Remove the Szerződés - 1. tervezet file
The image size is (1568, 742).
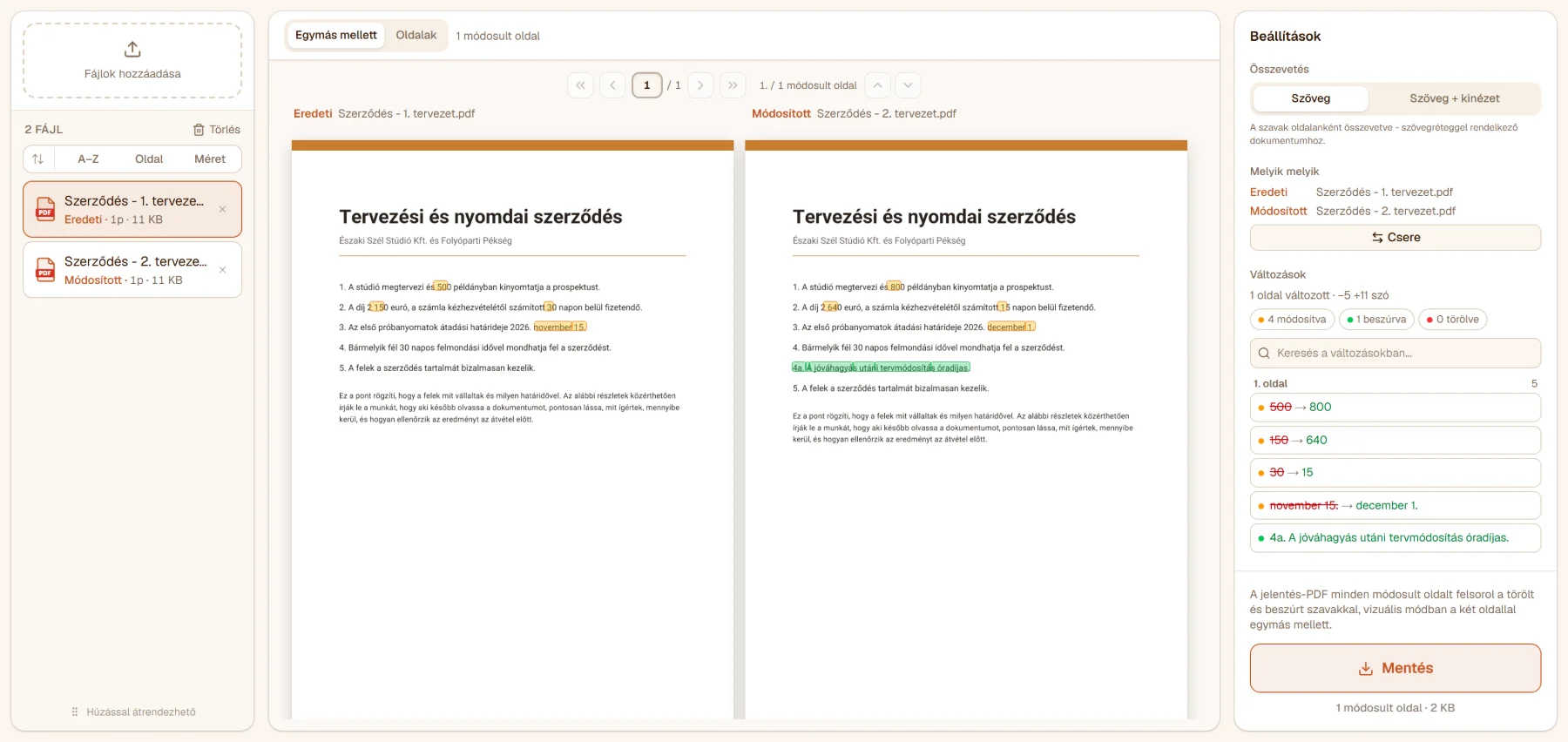[x=222, y=209]
